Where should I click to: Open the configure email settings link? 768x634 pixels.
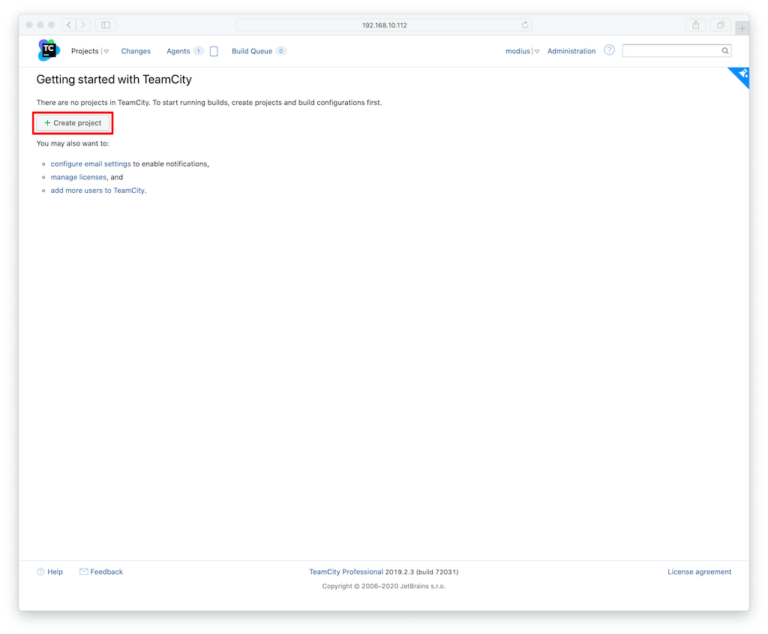[91, 164]
